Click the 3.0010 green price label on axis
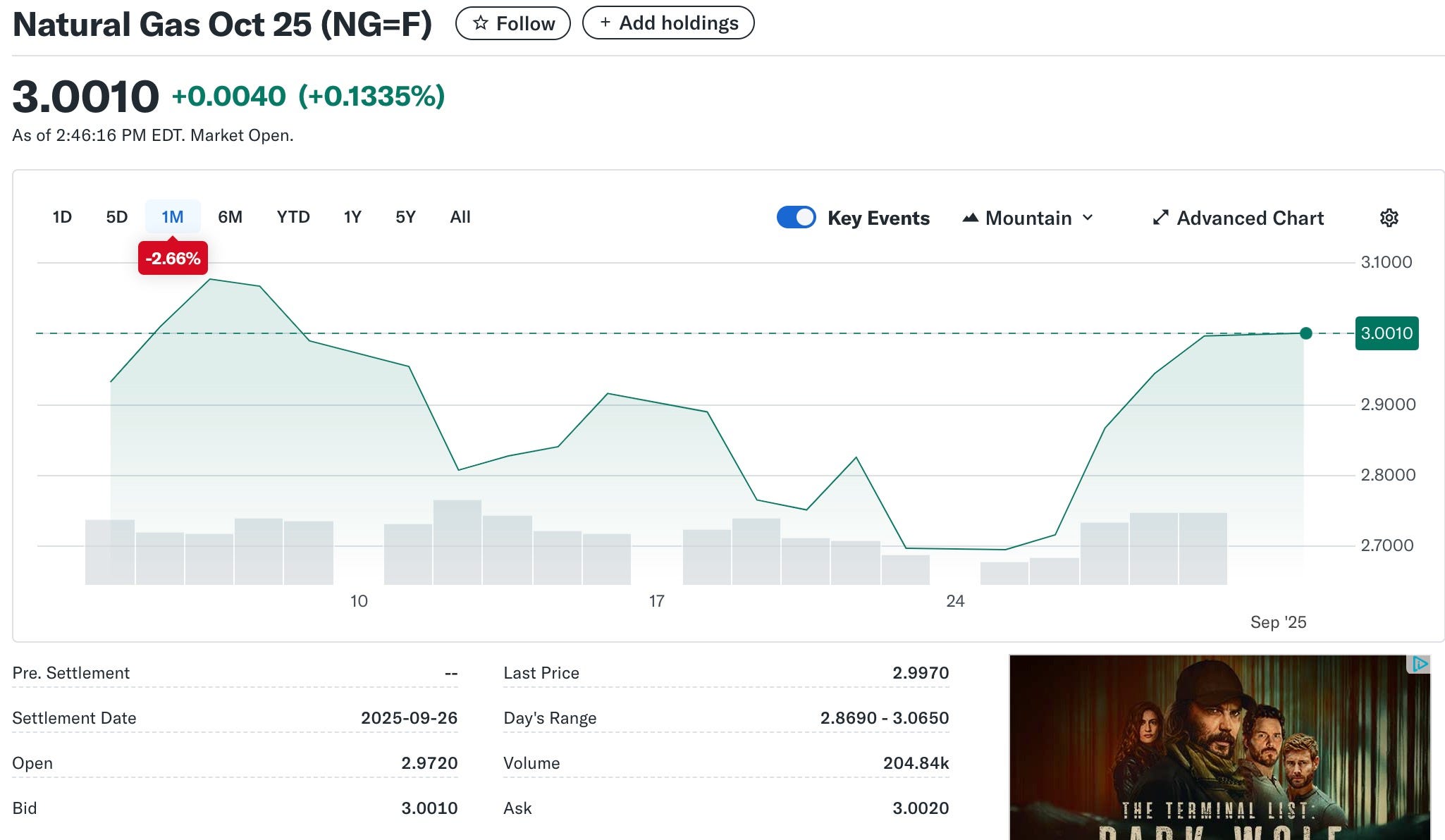The height and width of the screenshot is (840, 1445). (1386, 333)
